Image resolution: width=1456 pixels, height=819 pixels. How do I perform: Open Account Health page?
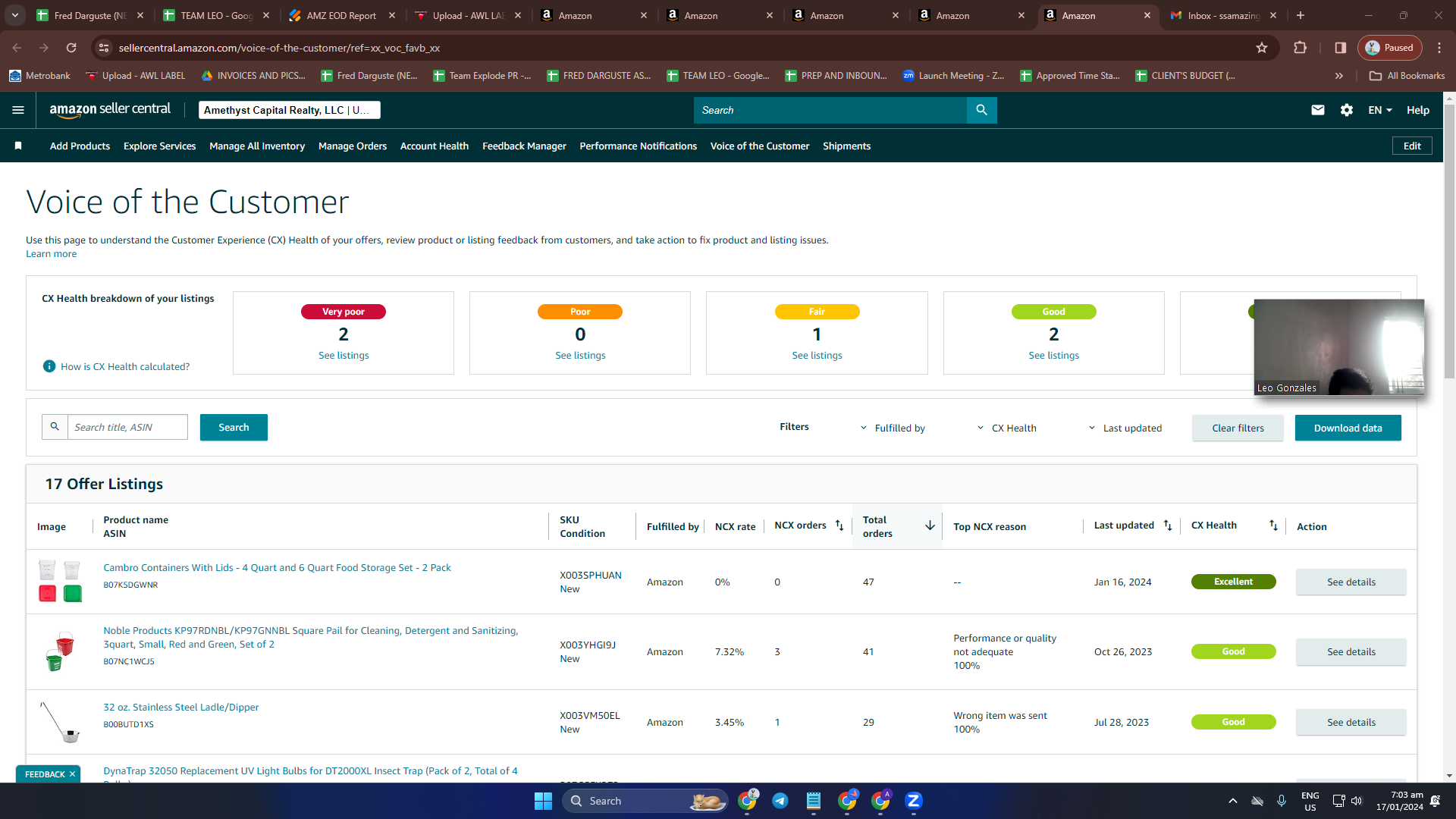click(435, 146)
